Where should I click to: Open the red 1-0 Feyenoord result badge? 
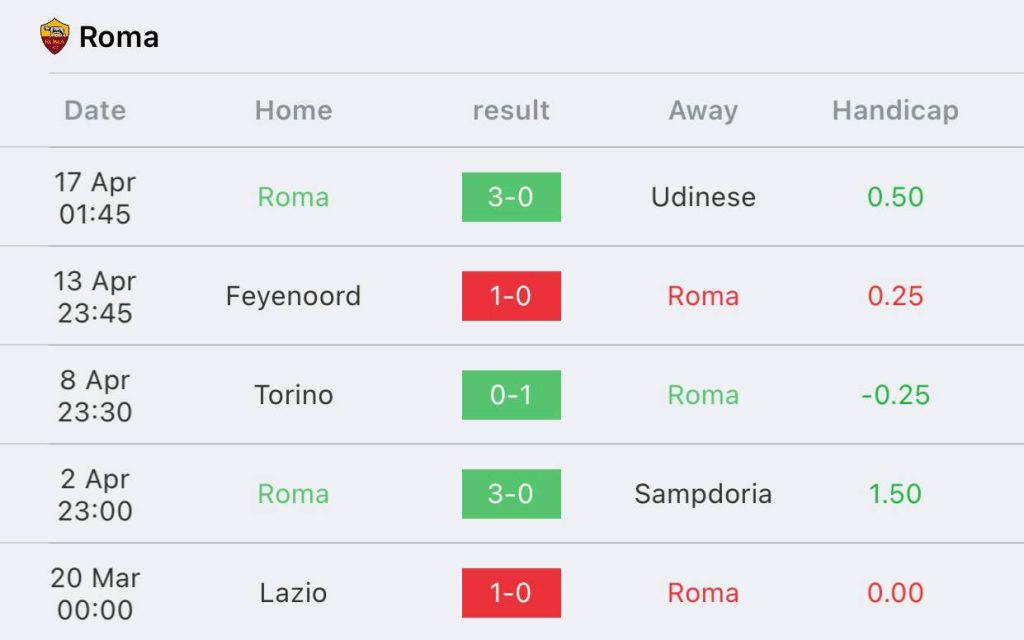click(x=511, y=296)
